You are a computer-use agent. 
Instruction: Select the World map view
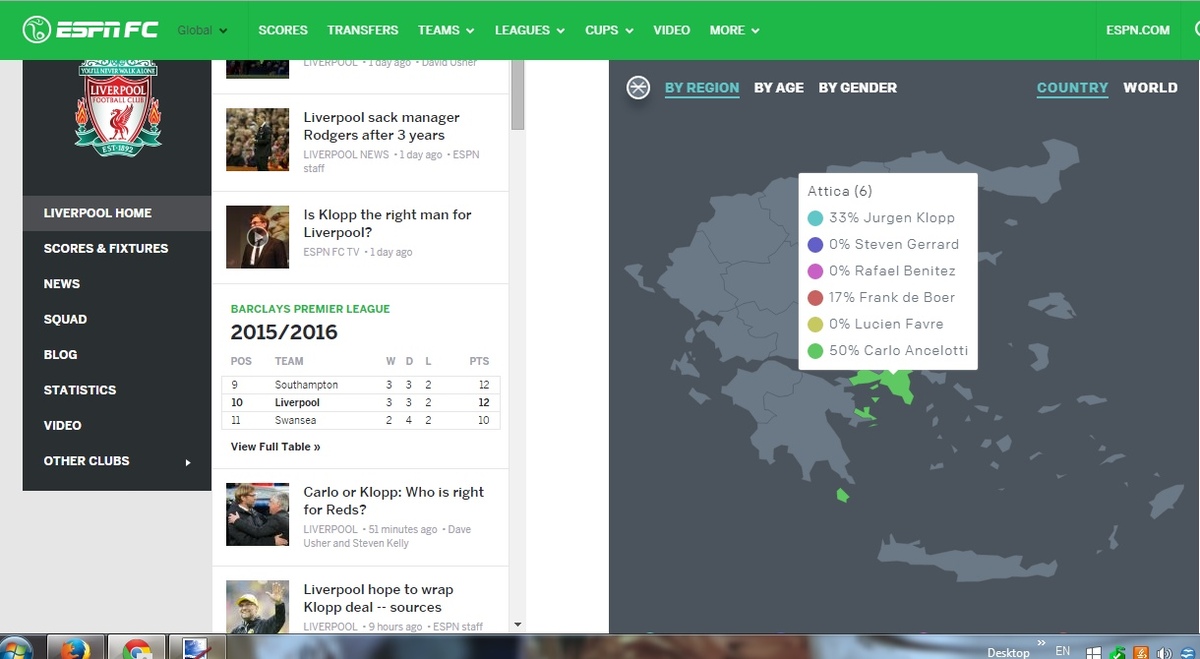1150,88
